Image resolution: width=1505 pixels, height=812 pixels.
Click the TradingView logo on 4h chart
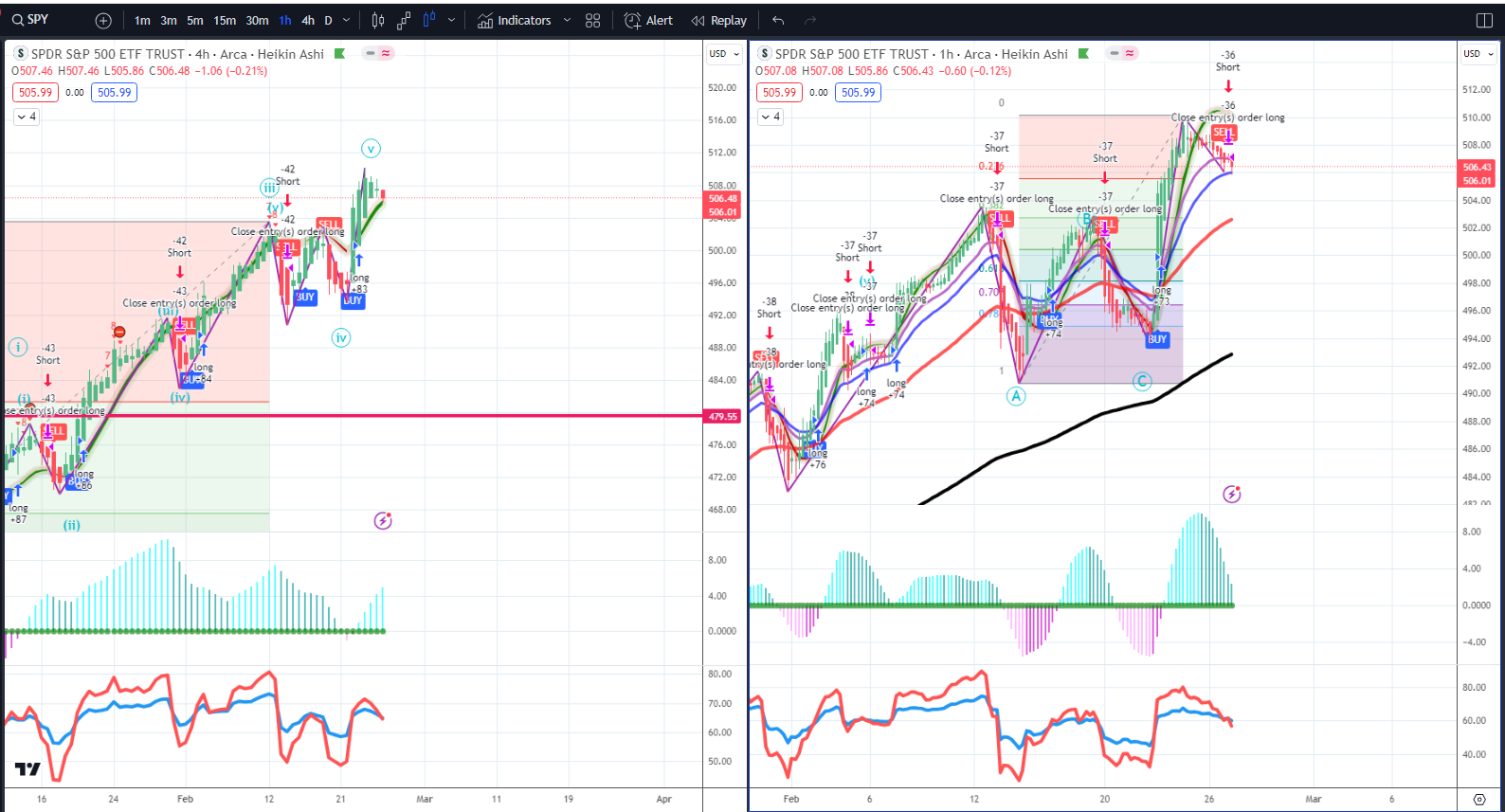[27, 768]
